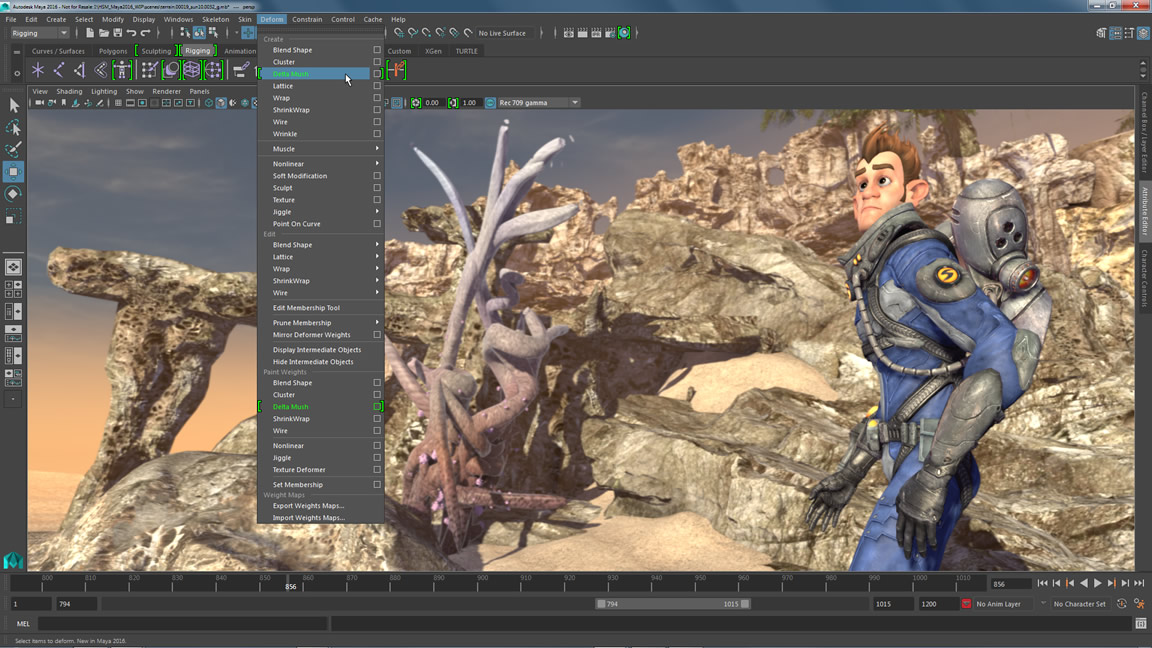The width and height of the screenshot is (1152, 648).
Task: Switch to the Sculpting shelf tab
Action: point(156,51)
